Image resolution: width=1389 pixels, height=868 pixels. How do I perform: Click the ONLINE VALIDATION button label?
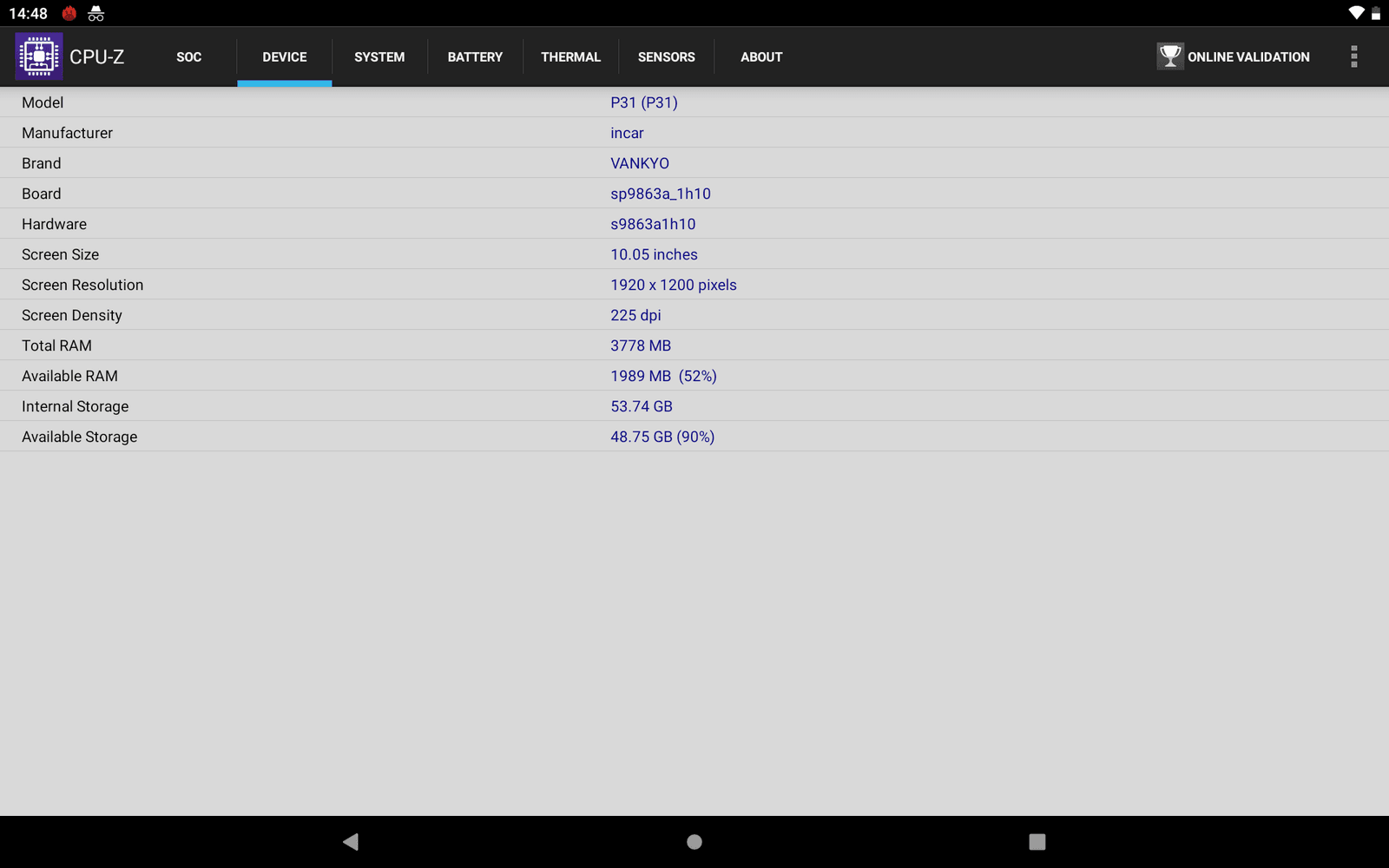point(1248,57)
